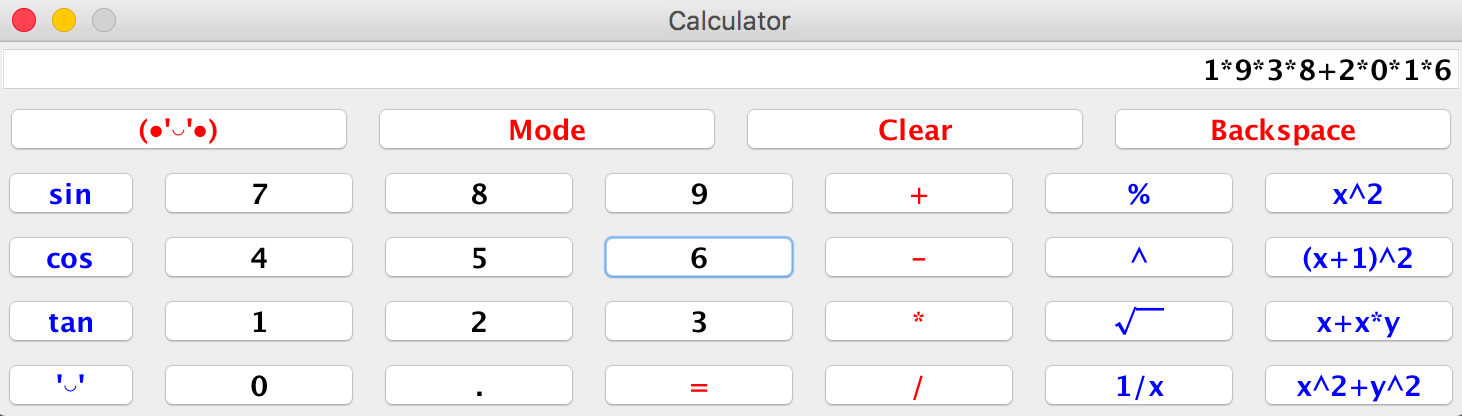Click the square root symbol button
This screenshot has width=1462, height=416.
tap(1139, 322)
